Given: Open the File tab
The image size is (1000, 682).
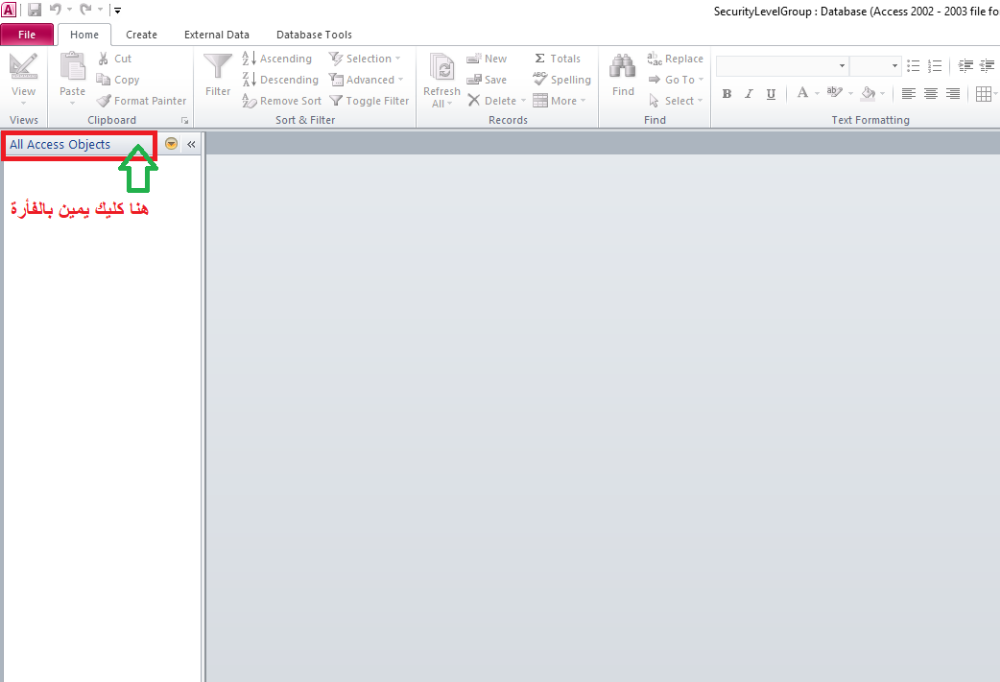Looking at the screenshot, I should click(27, 34).
